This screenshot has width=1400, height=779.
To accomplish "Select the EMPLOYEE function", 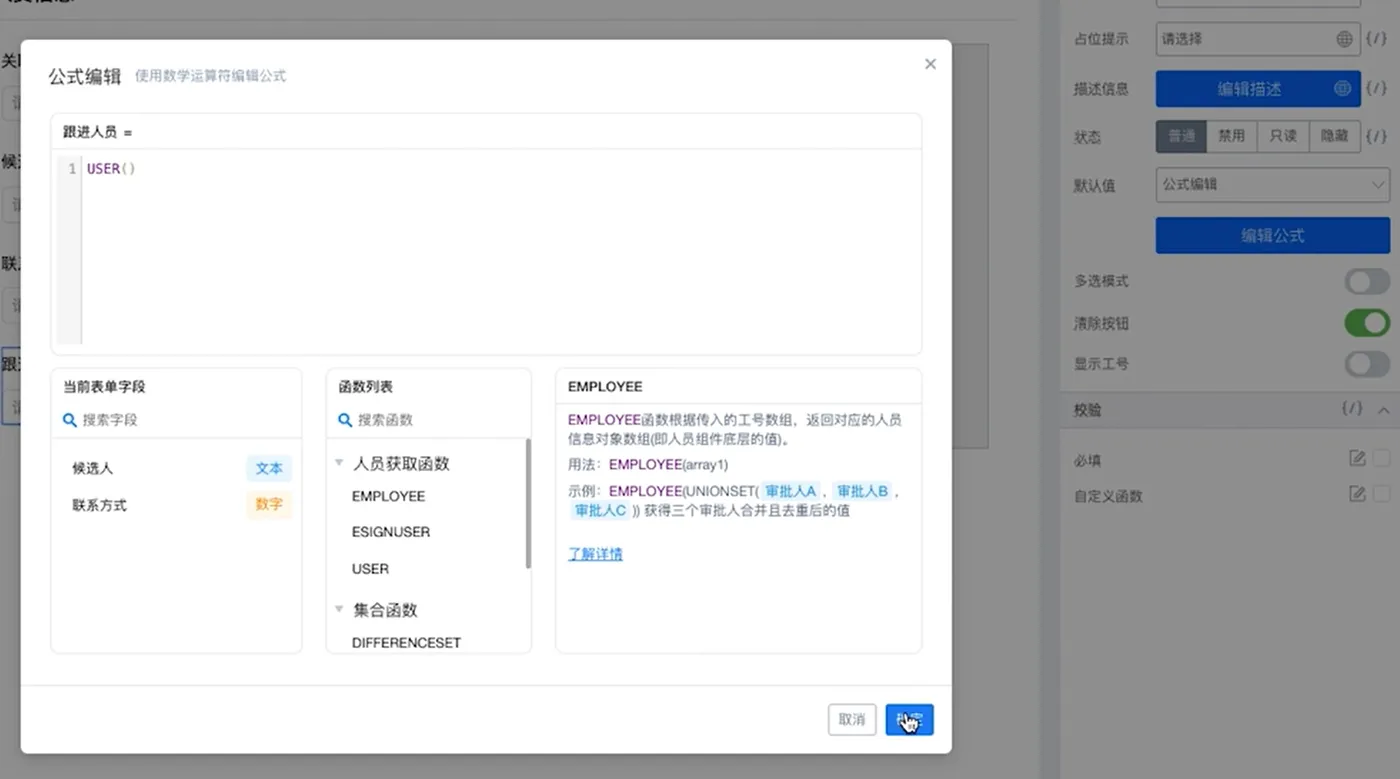I will coord(388,496).
